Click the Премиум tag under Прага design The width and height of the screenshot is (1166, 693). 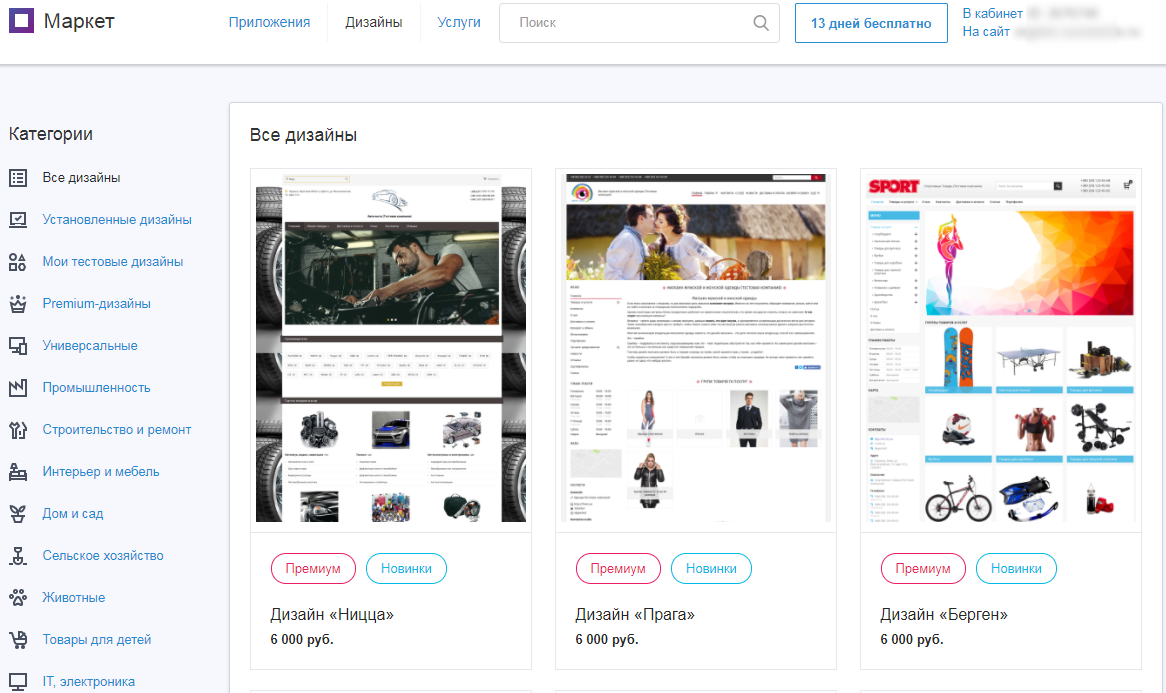click(618, 569)
